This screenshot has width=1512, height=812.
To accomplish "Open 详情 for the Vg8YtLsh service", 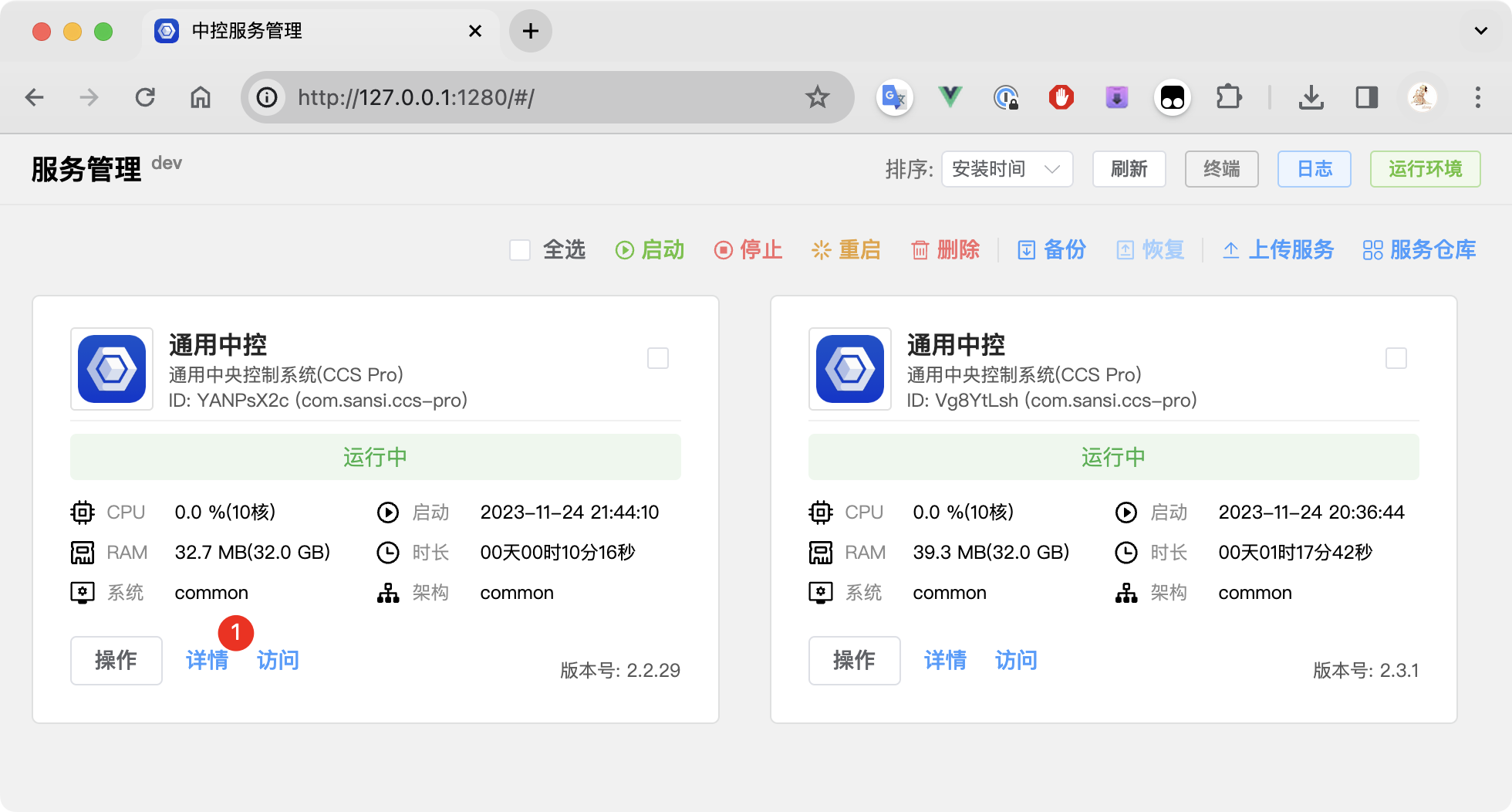I will 946,661.
